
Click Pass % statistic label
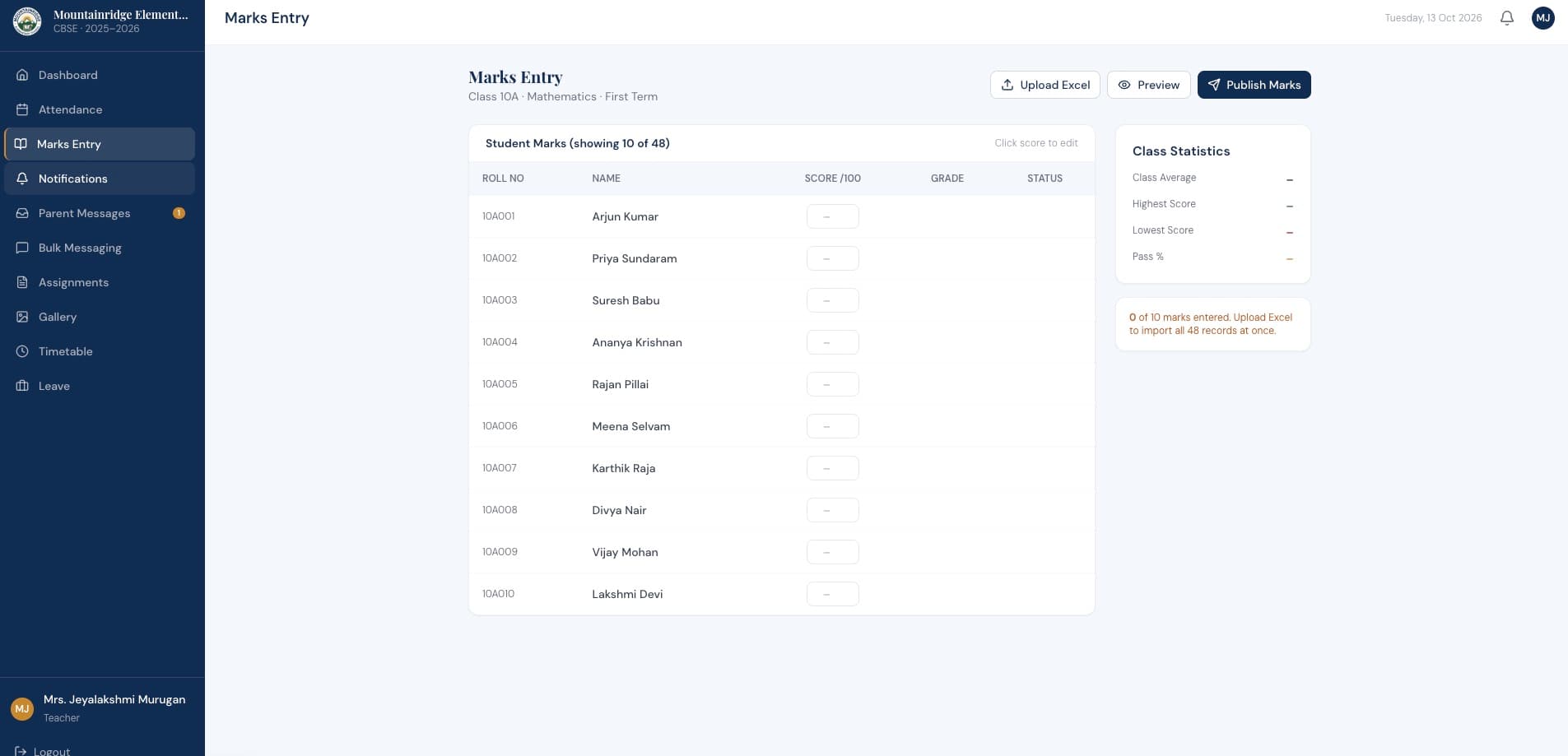pyautogui.click(x=1147, y=257)
